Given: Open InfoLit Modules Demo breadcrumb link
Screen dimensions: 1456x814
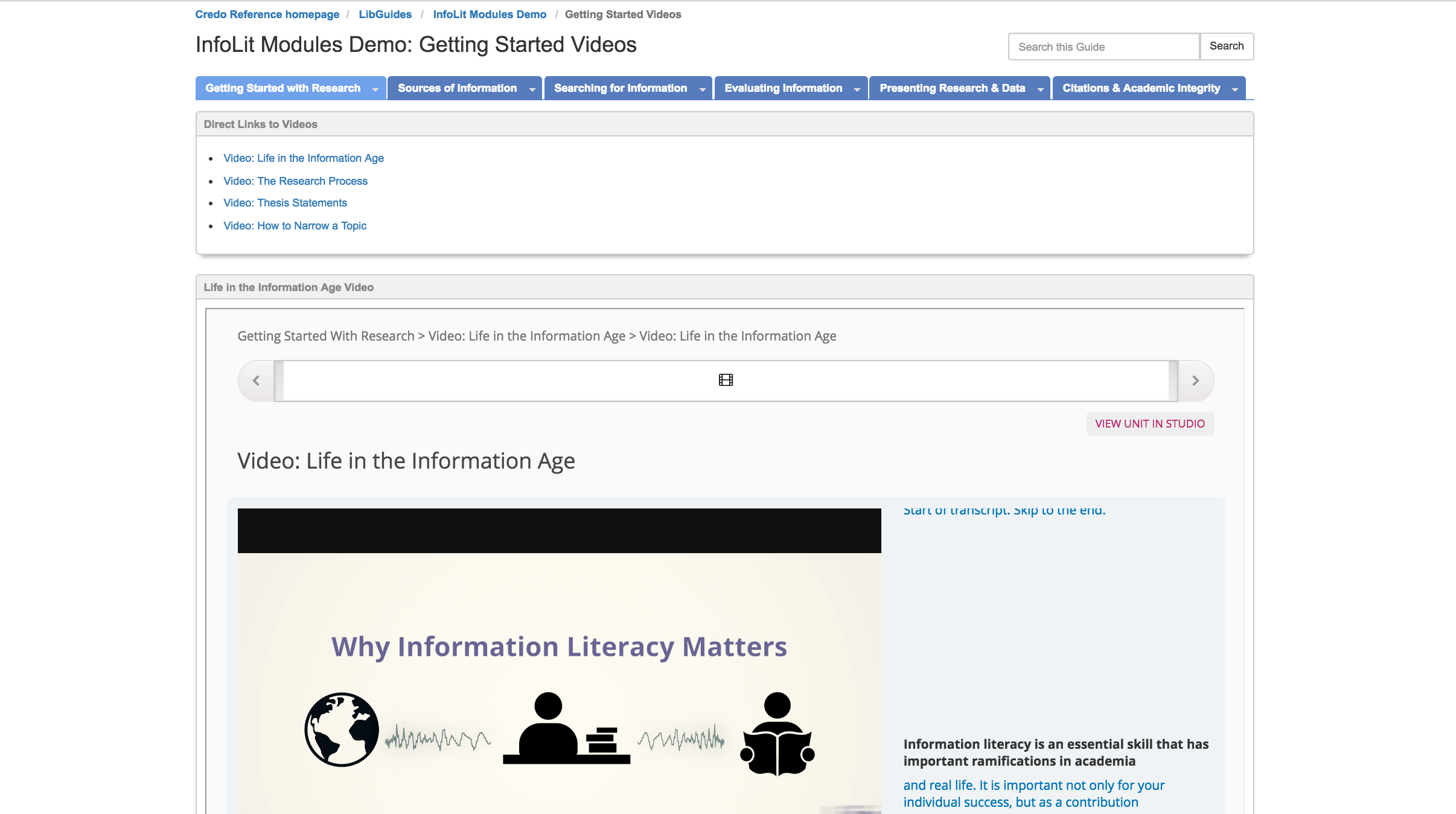Looking at the screenshot, I should 490,14.
